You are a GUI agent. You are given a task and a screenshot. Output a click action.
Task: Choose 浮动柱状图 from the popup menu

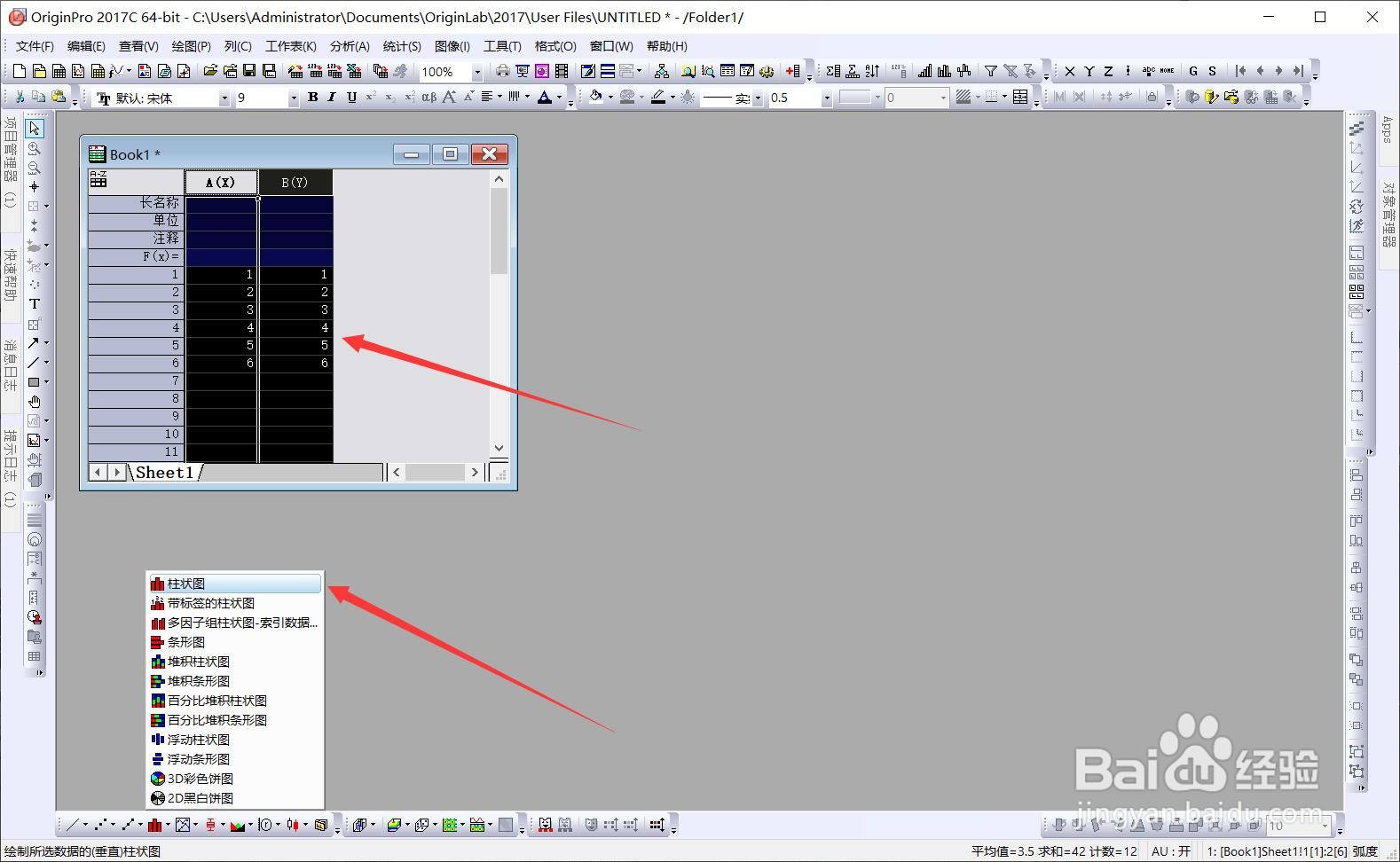(x=235, y=740)
